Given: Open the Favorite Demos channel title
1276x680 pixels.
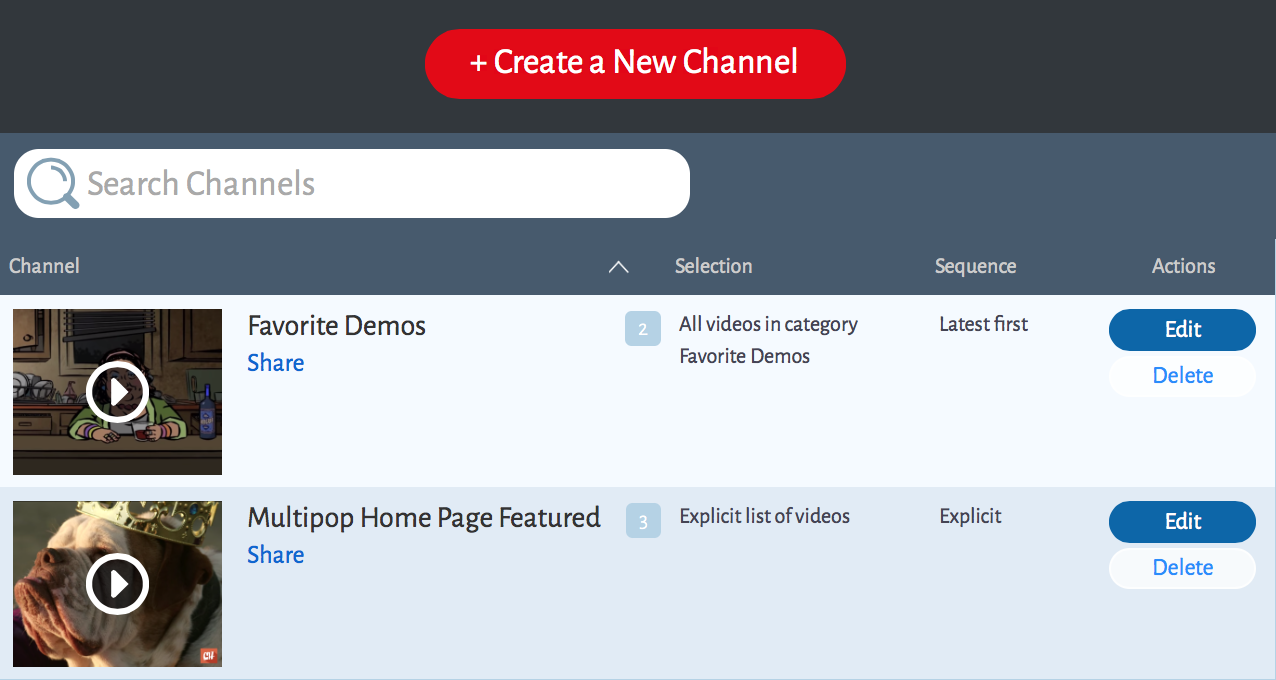Looking at the screenshot, I should [x=336, y=325].
